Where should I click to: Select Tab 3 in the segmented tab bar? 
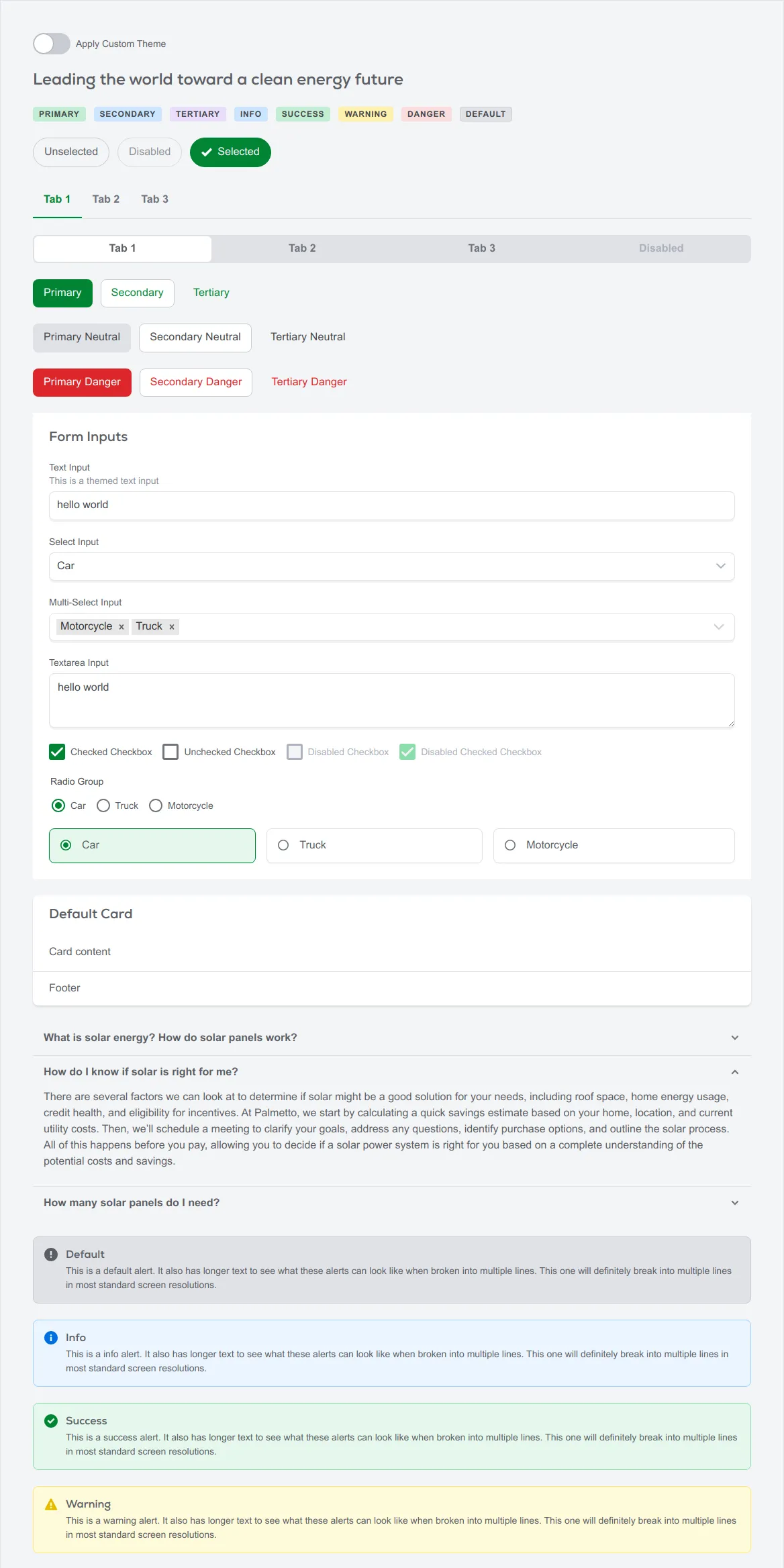coord(482,248)
